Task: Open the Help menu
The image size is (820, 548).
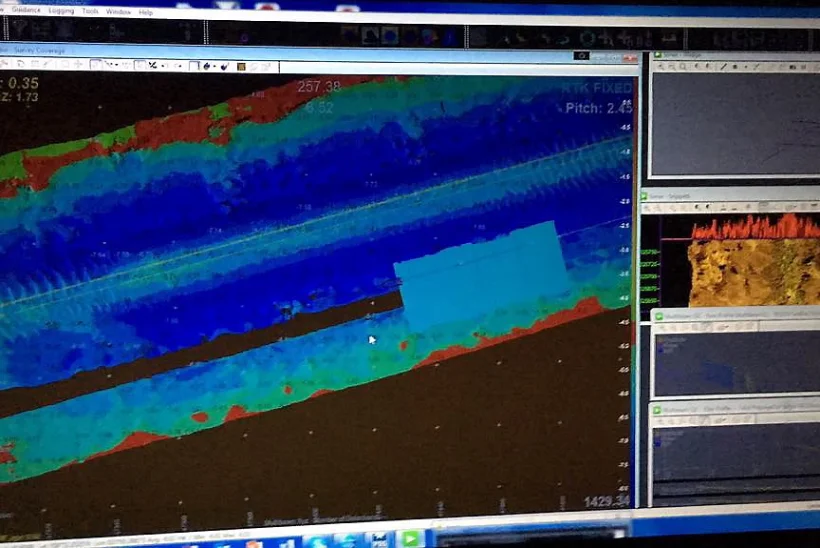Action: pos(146,13)
